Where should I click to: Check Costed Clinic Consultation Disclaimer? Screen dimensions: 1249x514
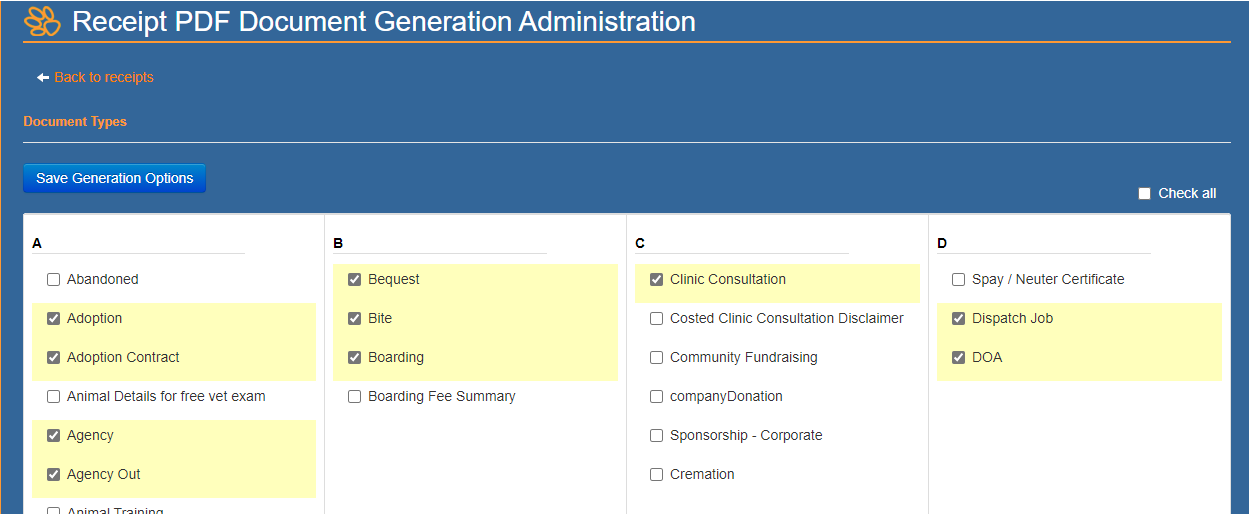point(657,319)
